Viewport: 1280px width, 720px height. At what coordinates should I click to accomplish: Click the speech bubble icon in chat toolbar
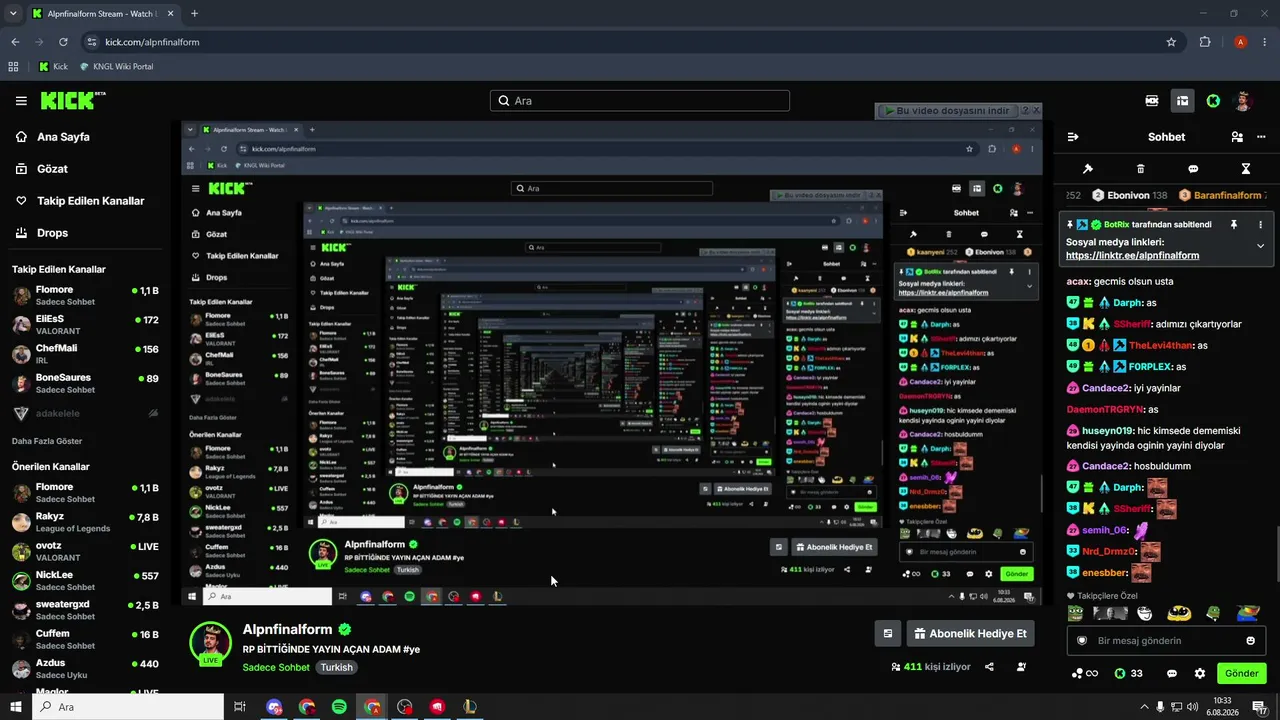pyautogui.click(x=1193, y=169)
